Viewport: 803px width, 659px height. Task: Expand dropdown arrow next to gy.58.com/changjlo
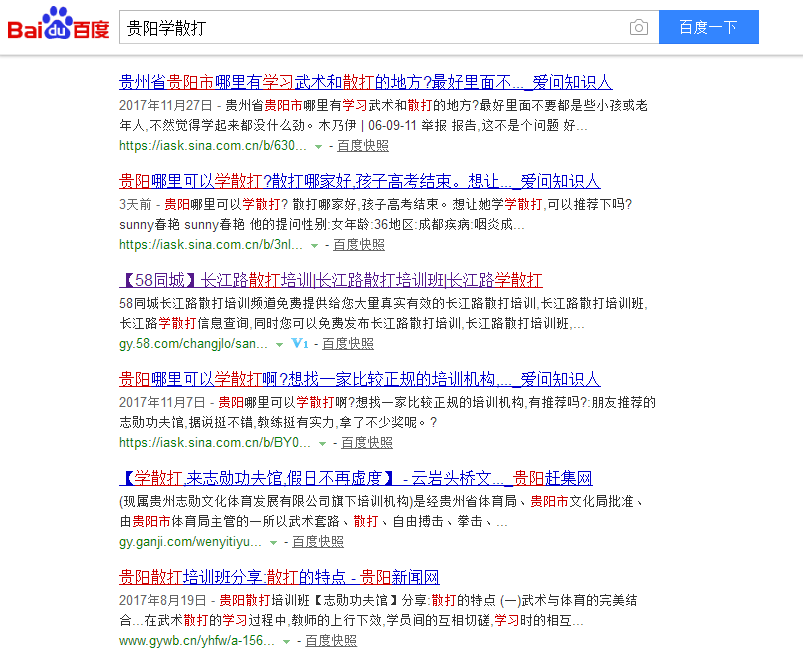pos(279,345)
